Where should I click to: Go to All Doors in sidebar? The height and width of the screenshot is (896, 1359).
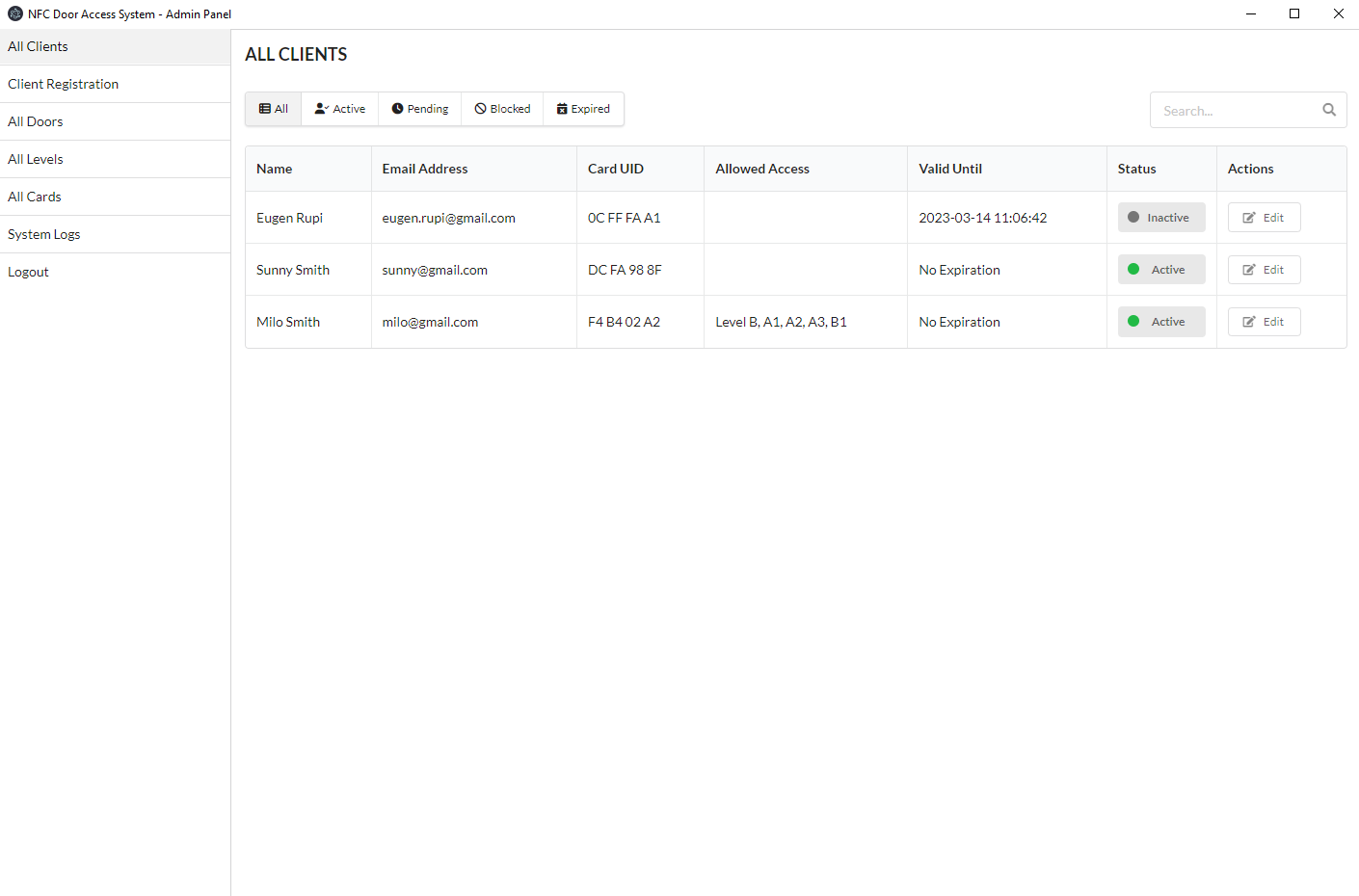36,121
